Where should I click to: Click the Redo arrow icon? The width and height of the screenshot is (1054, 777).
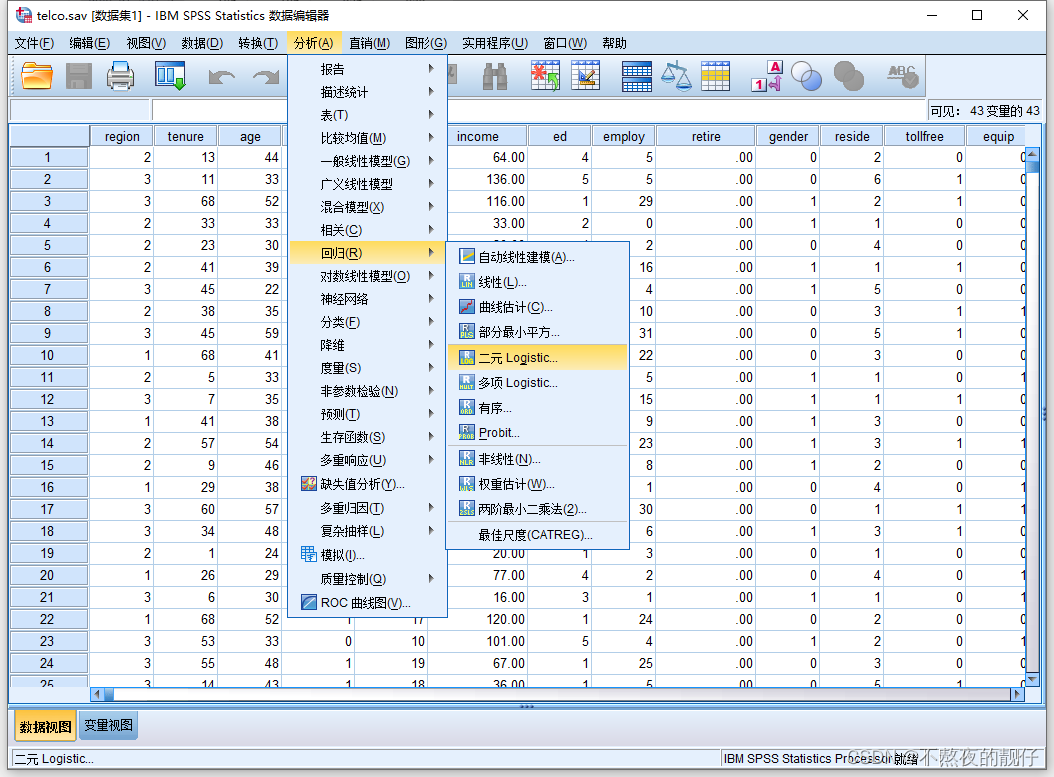coord(266,77)
